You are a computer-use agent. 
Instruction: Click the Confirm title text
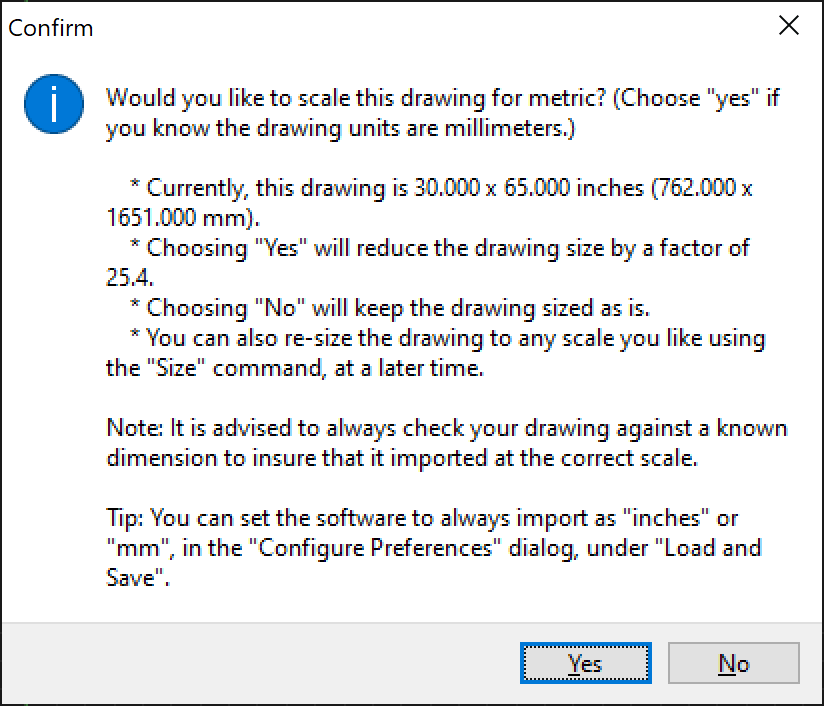[51, 28]
